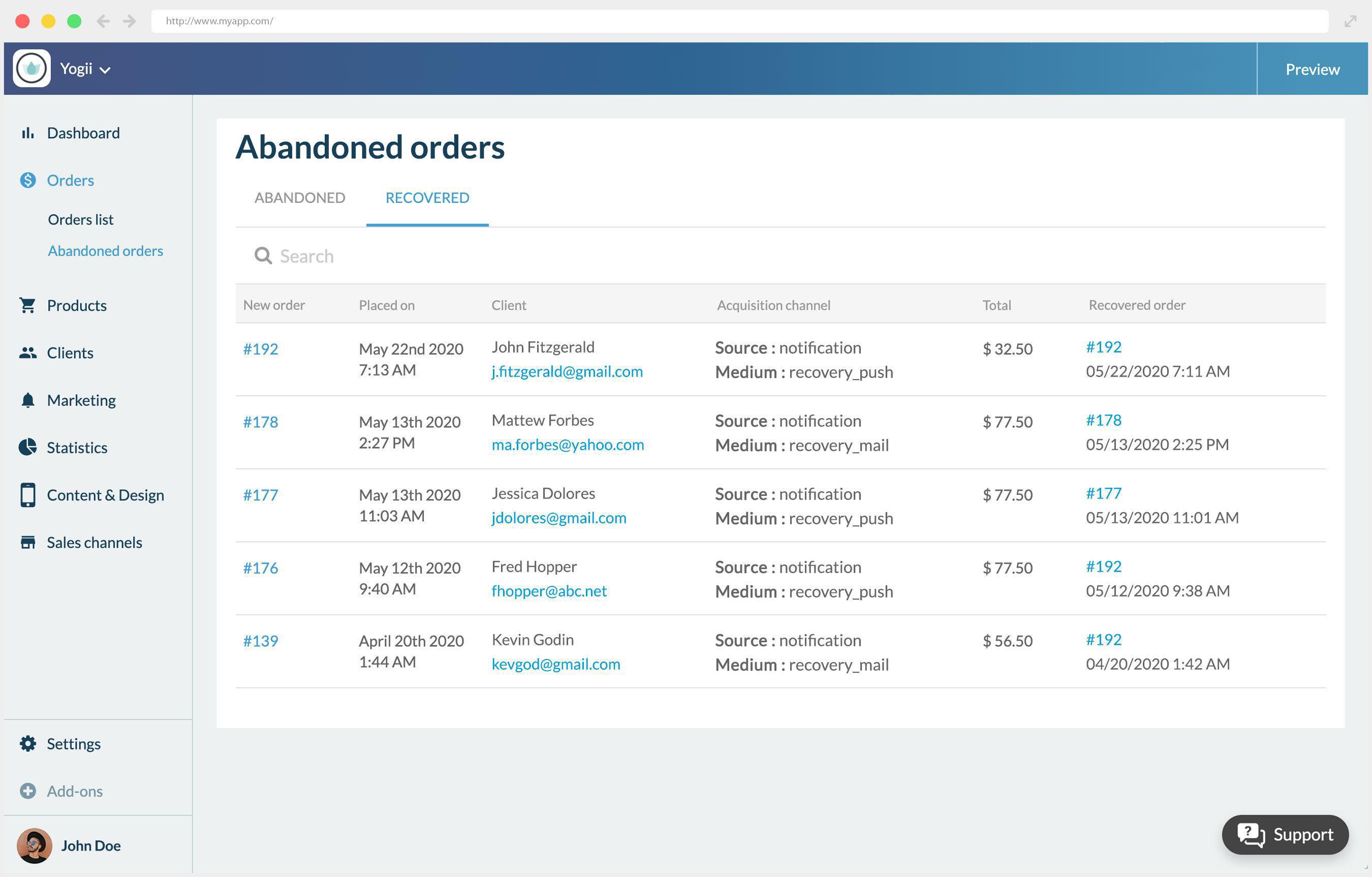This screenshot has height=877, width=1372.
Task: Click the Clients people icon
Action: (27, 353)
